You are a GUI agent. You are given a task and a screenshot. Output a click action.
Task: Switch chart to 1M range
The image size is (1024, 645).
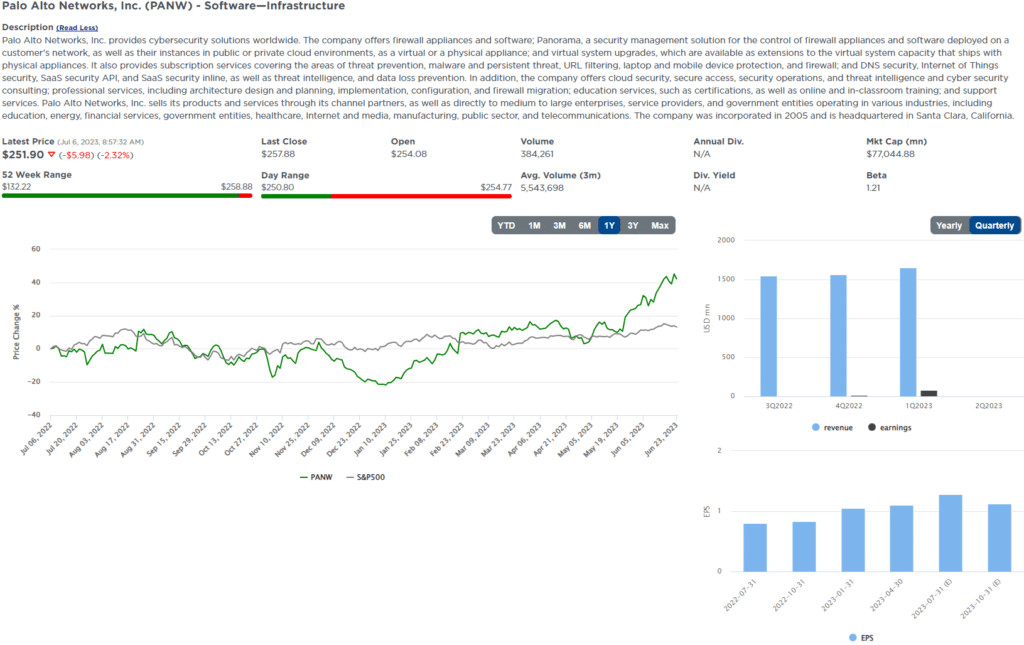(534, 225)
